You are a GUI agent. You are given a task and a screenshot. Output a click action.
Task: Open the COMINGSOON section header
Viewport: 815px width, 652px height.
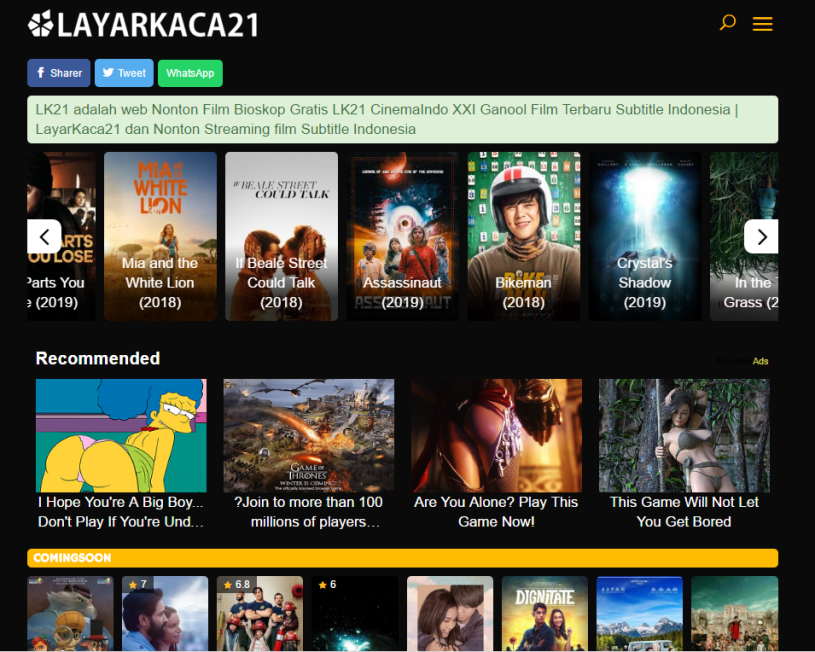coord(72,557)
